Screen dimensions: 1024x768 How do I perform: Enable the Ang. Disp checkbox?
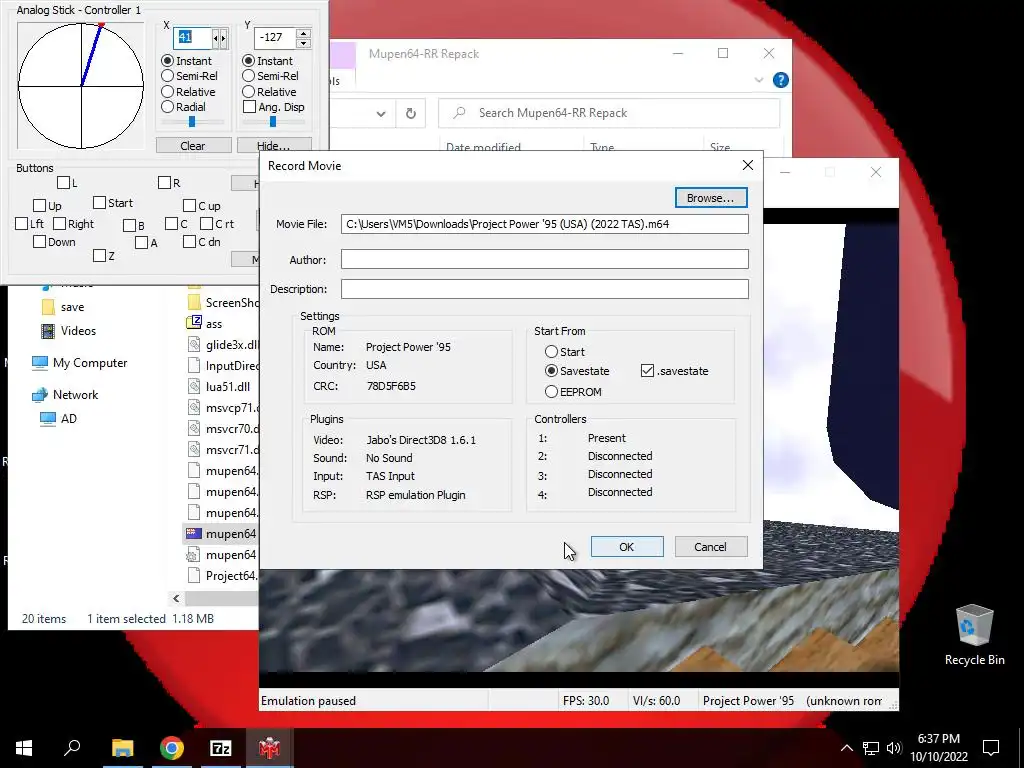(249, 107)
